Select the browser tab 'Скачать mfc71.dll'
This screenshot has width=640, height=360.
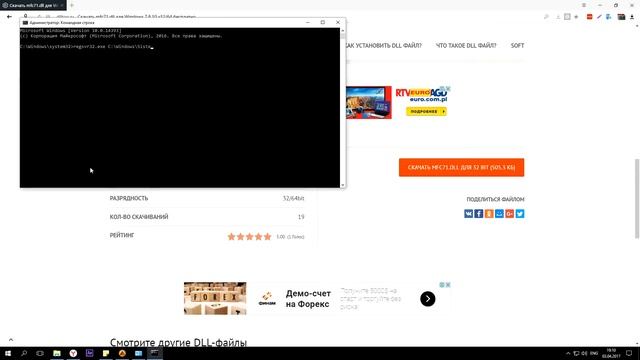tap(33, 5)
